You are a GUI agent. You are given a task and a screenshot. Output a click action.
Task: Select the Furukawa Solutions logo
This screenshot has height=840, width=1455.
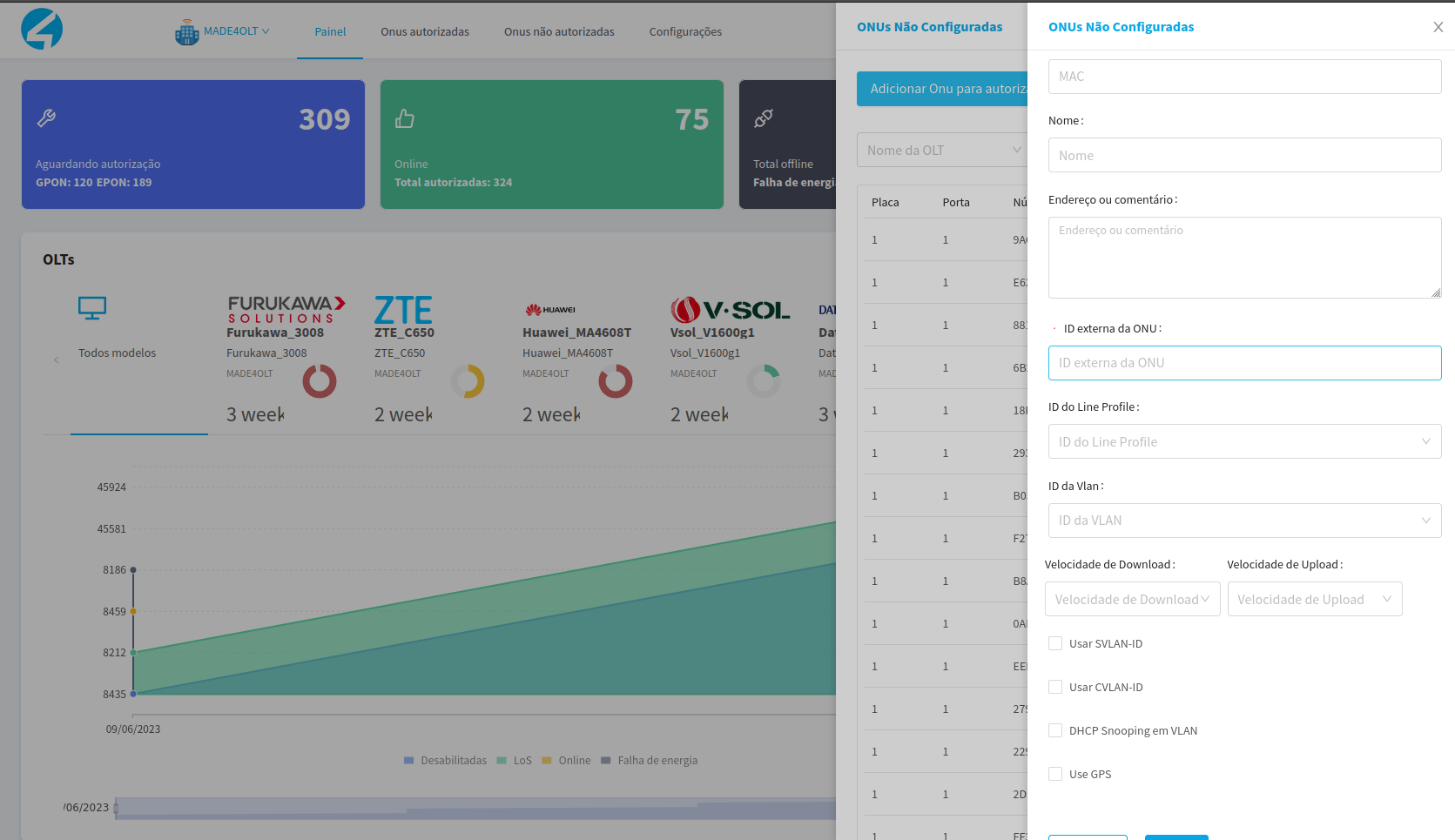click(286, 309)
